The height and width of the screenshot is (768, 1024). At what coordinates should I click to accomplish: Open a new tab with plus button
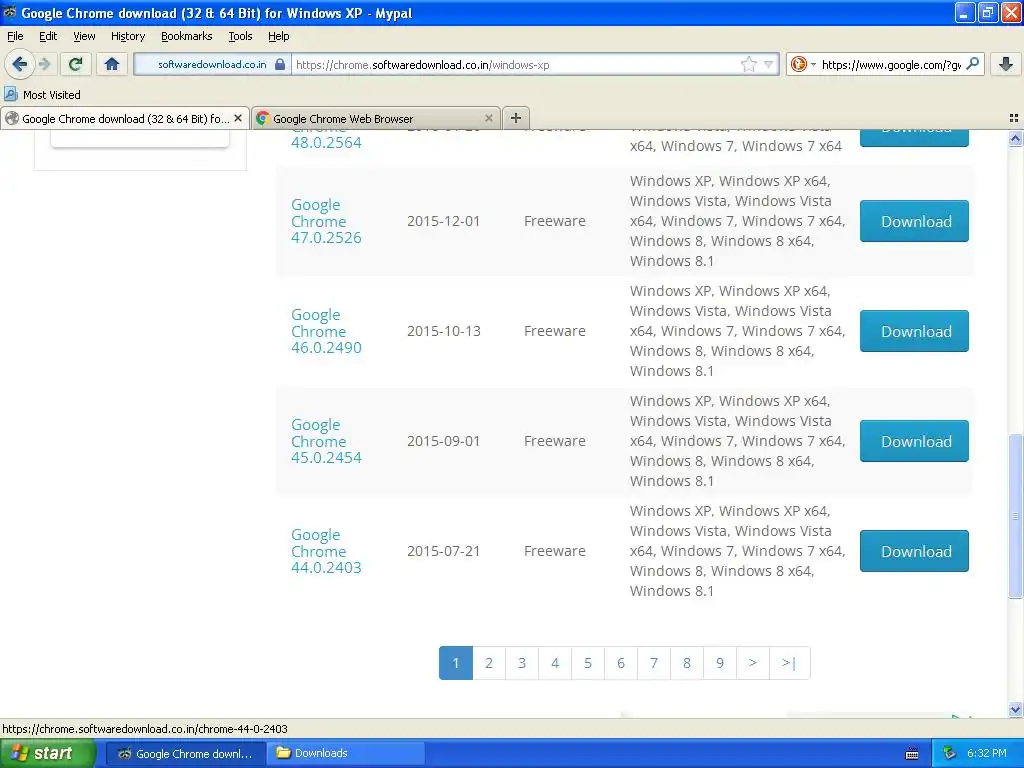[x=516, y=118]
